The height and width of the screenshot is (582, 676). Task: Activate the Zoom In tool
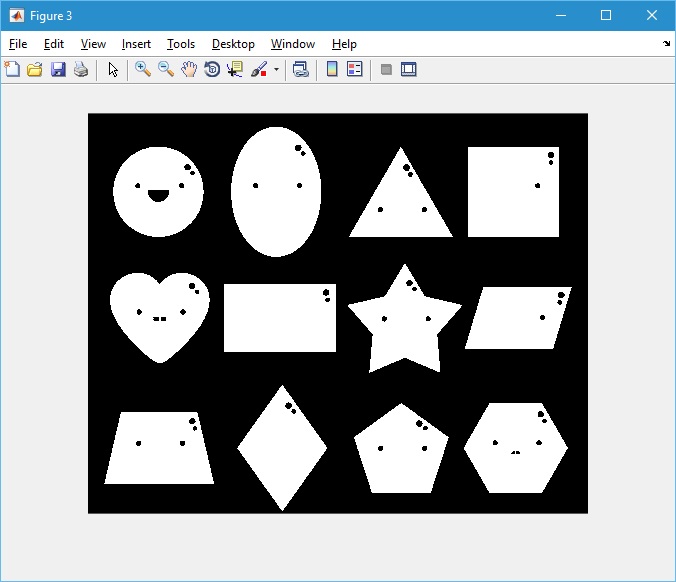(143, 69)
